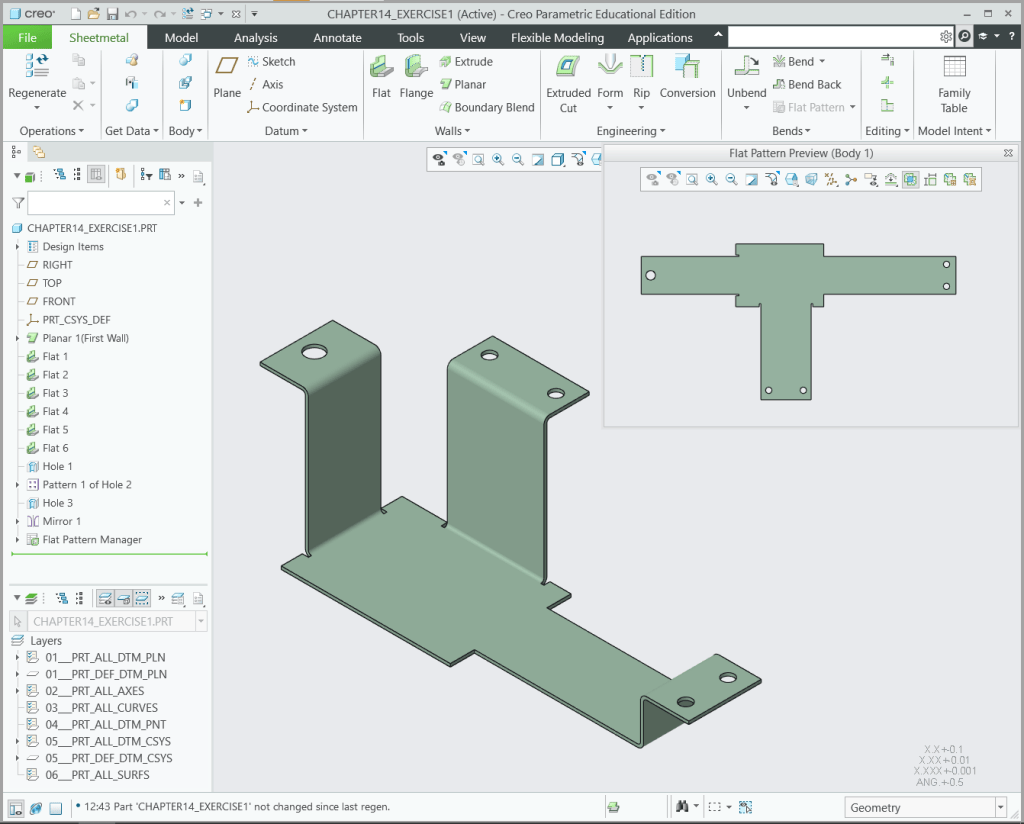
Task: Select the Plane datum tool
Action: coord(227,76)
